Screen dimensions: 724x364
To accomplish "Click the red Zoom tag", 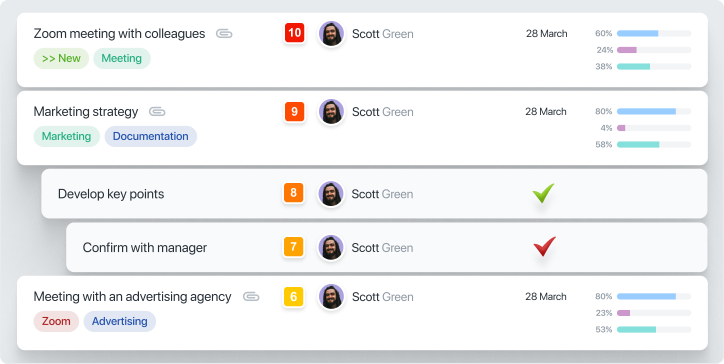I will pos(56,322).
